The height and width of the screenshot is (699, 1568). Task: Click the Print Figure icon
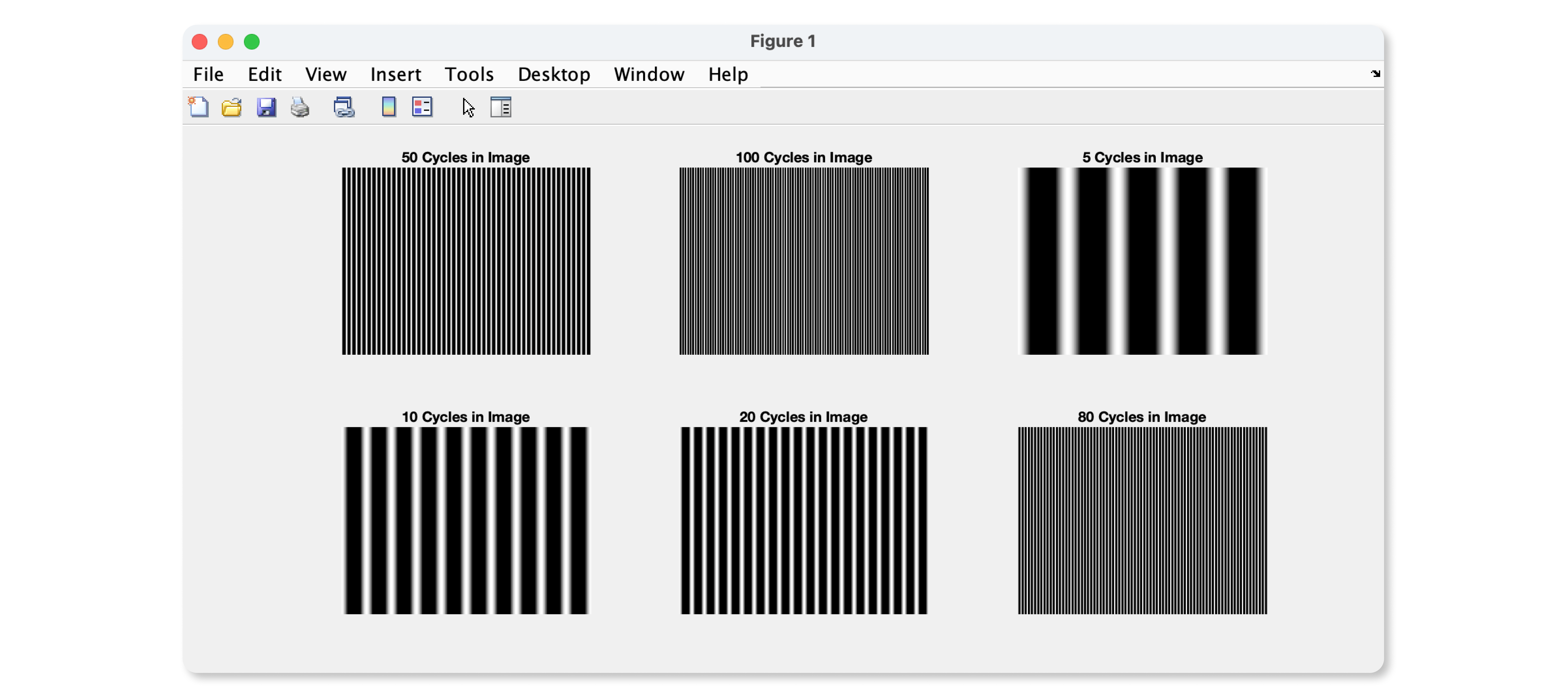300,107
